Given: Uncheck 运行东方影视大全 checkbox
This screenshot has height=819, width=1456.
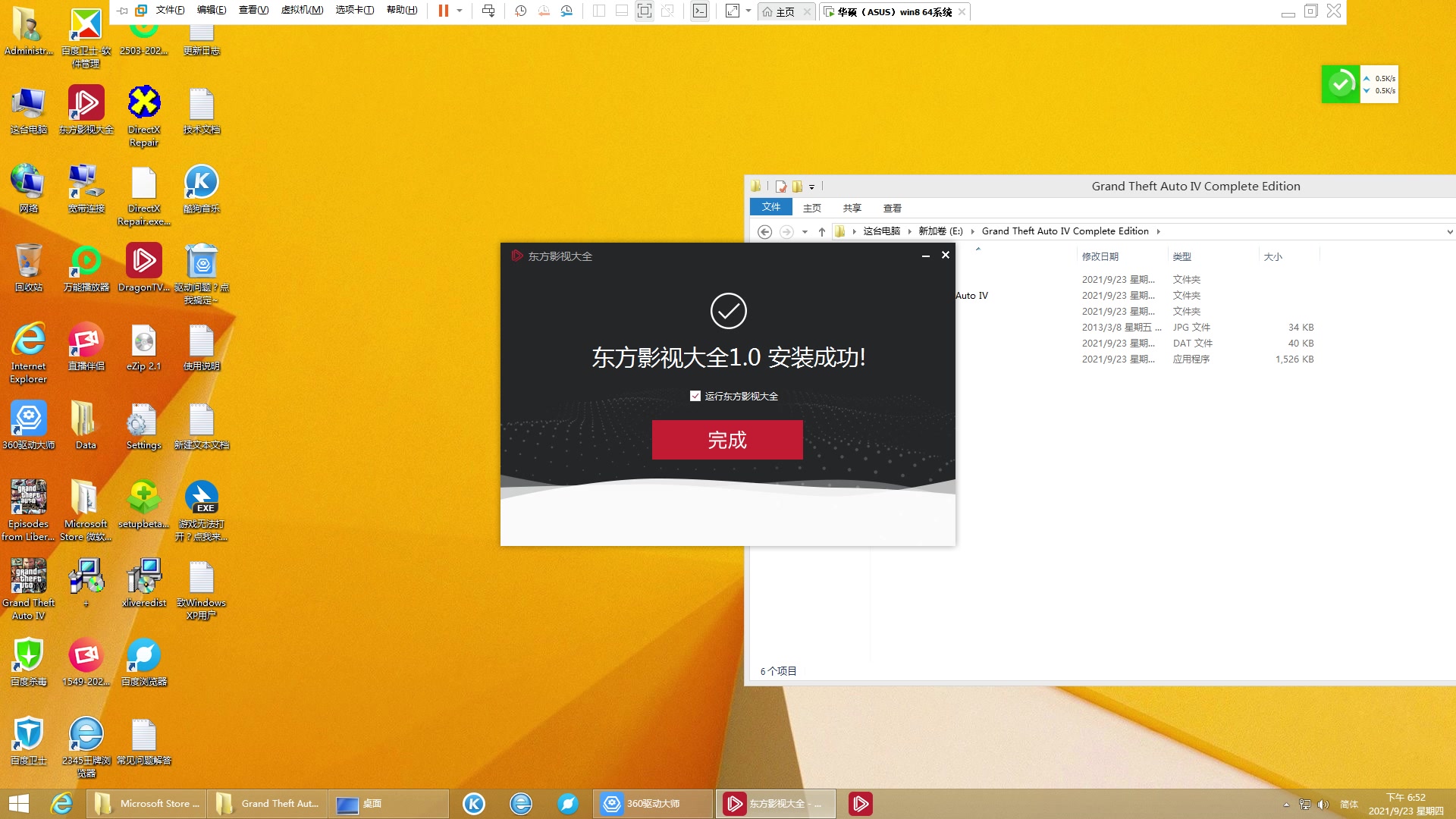Looking at the screenshot, I should click(x=695, y=396).
